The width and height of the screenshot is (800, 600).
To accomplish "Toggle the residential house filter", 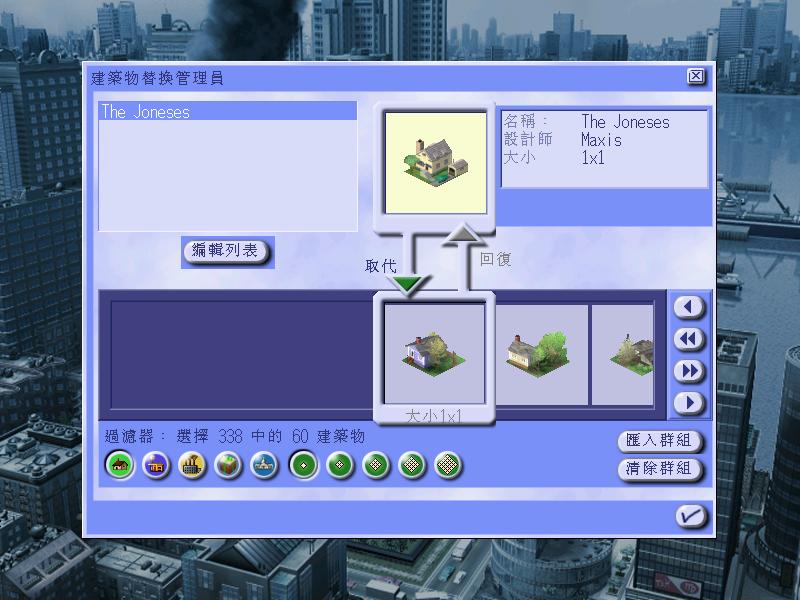I will tap(120, 465).
